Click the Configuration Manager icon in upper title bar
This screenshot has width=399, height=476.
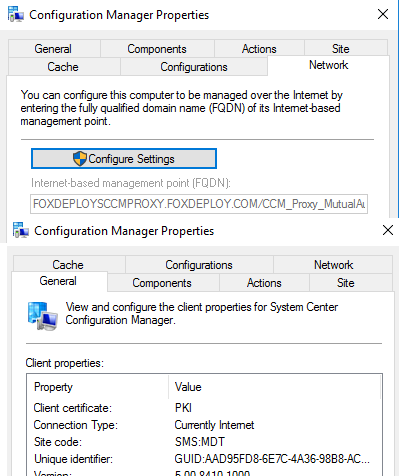[16, 14]
